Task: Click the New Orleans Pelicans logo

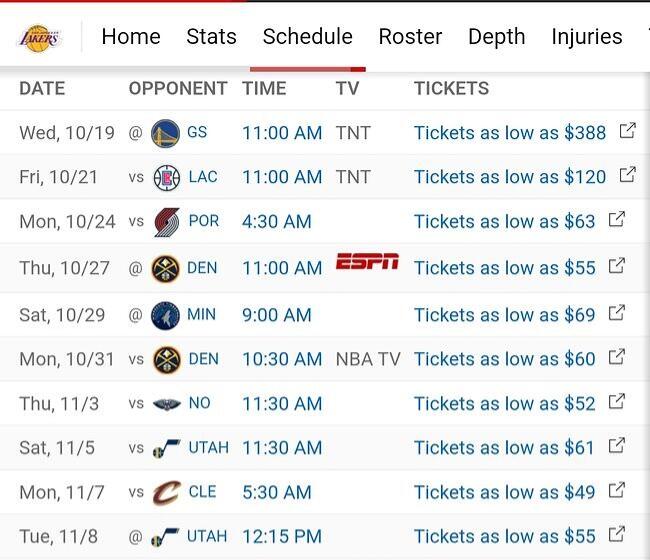Action: (166, 404)
